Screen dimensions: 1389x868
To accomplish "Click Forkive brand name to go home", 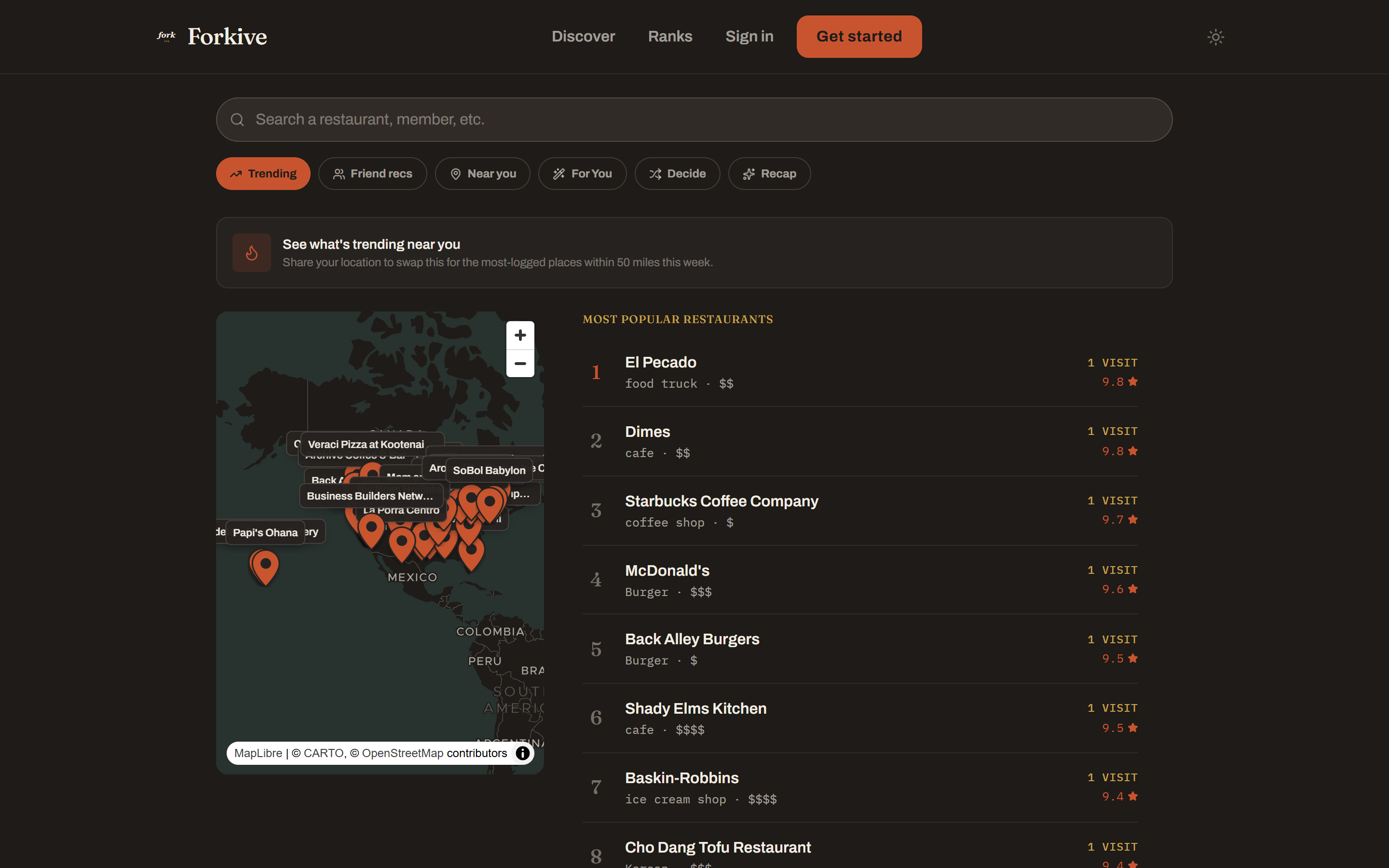I will click(227, 37).
